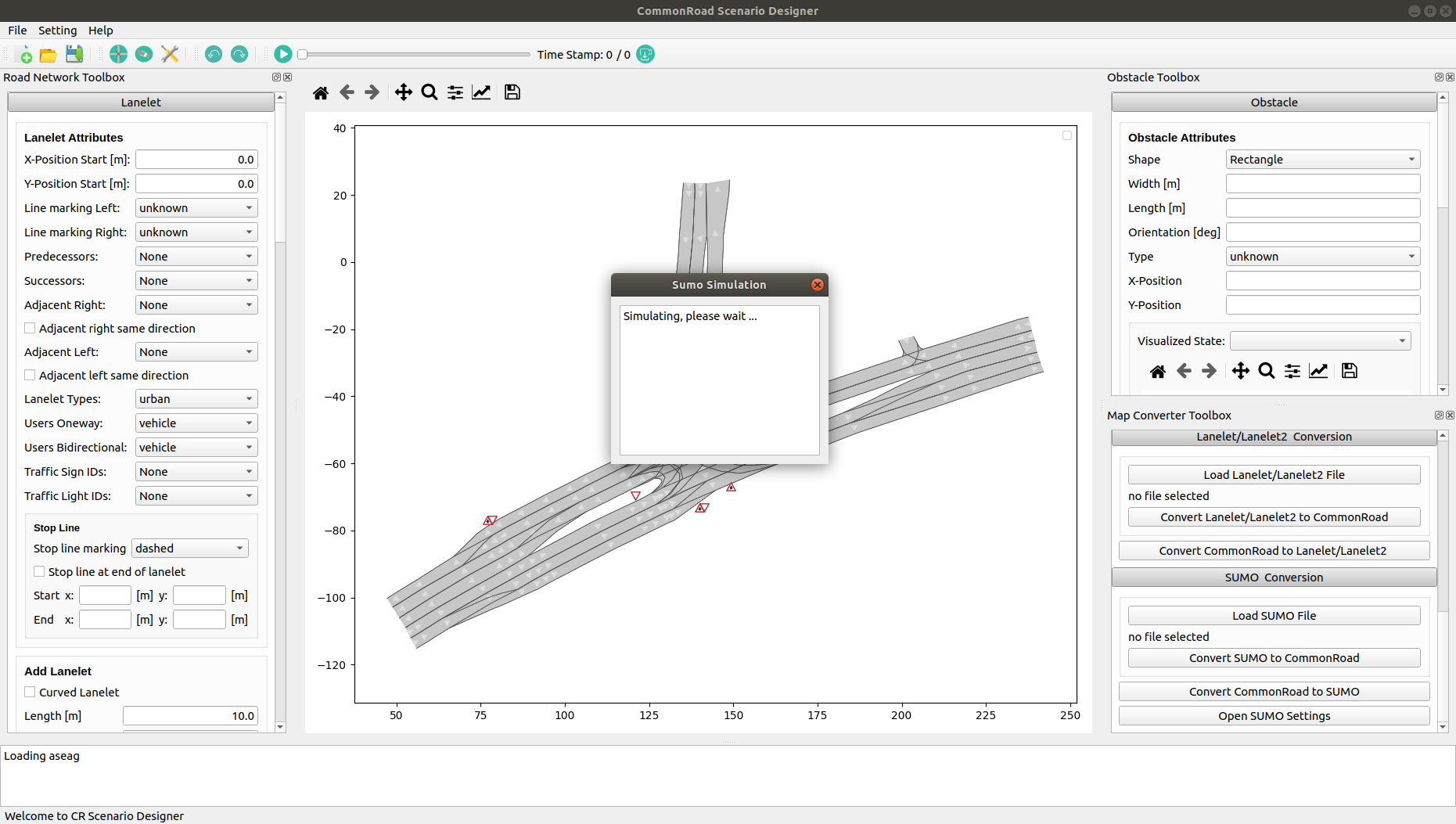
Task: Tick the Curved Lanelet checkbox
Action: [x=30, y=693]
